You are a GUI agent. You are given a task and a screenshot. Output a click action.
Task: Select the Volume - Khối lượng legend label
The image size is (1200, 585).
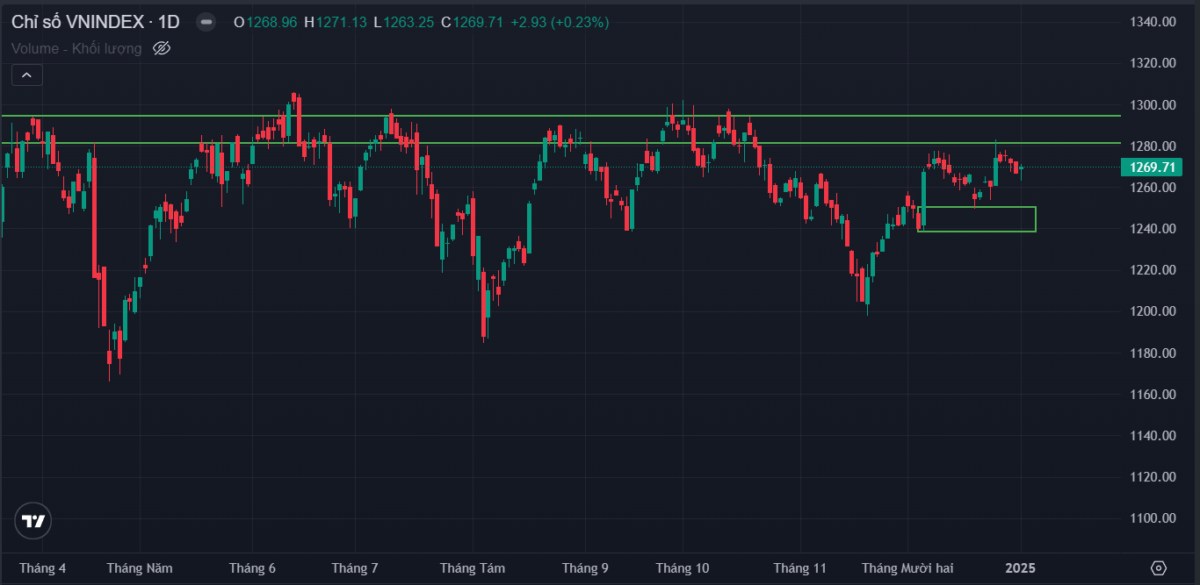(76, 47)
